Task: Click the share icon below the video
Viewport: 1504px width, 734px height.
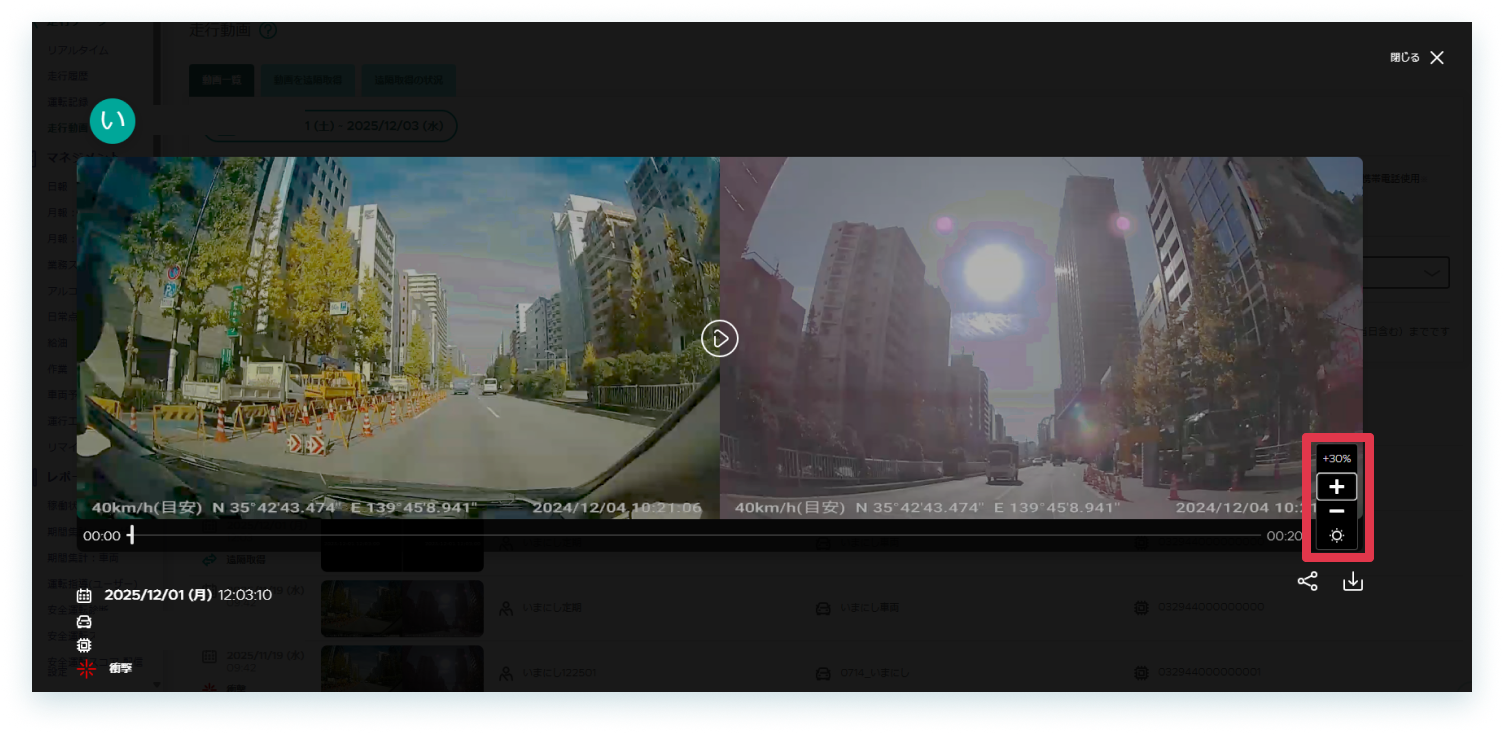Action: coord(1308,580)
